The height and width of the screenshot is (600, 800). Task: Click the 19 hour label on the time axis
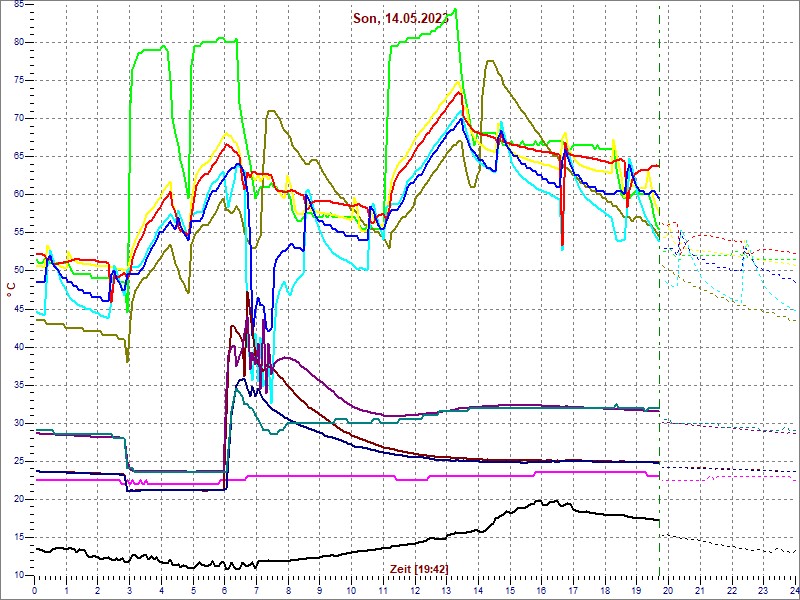tap(637, 590)
